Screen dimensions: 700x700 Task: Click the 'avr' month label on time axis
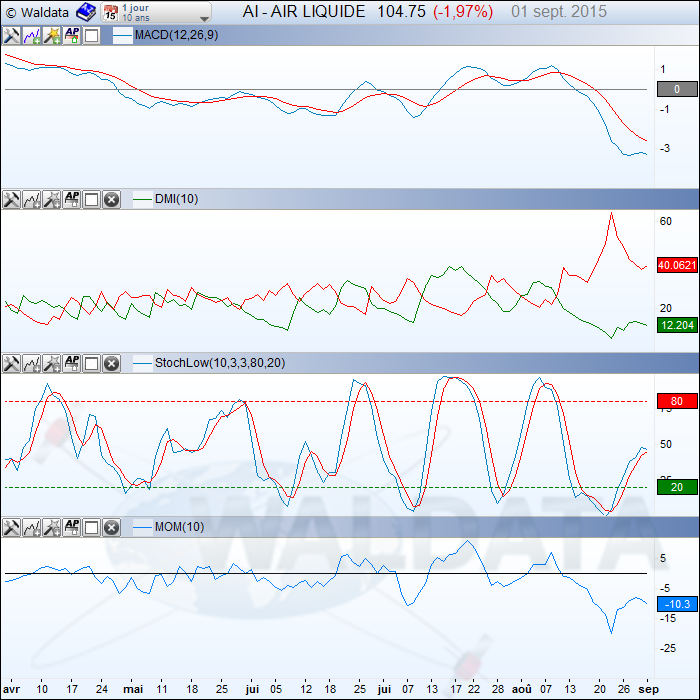coord(11,689)
